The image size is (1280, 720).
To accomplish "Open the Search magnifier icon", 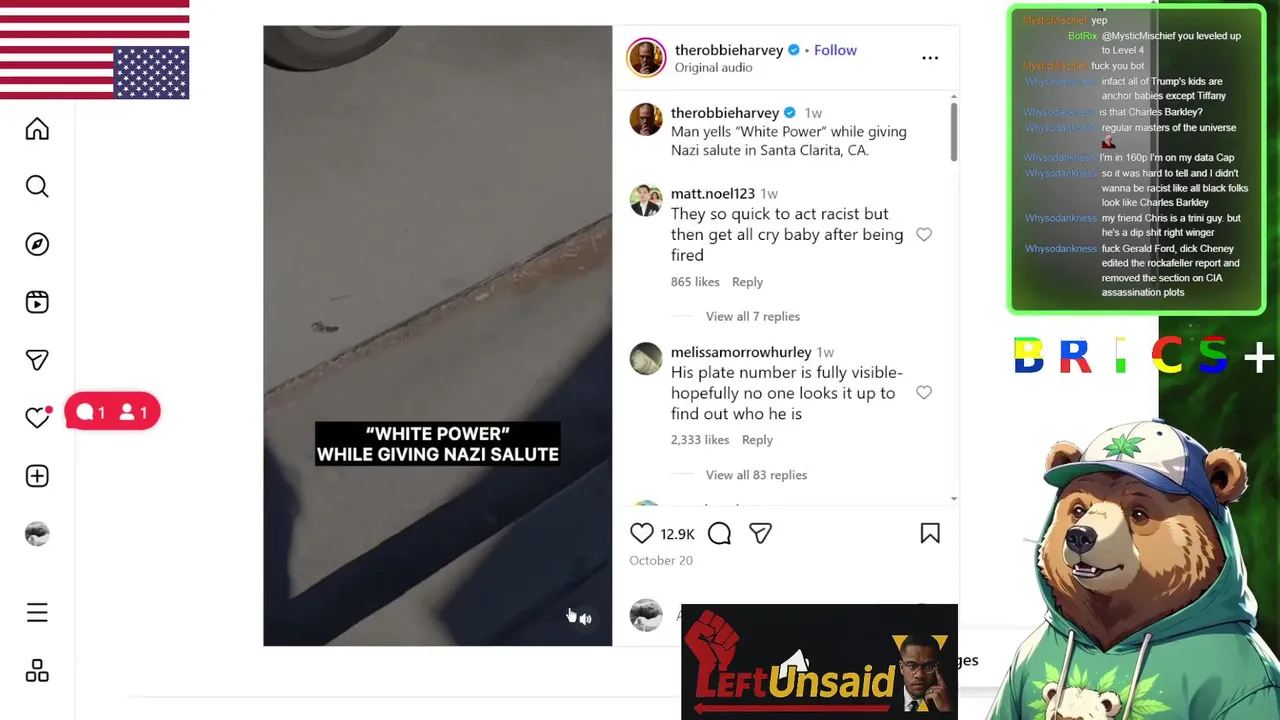I will [37, 187].
